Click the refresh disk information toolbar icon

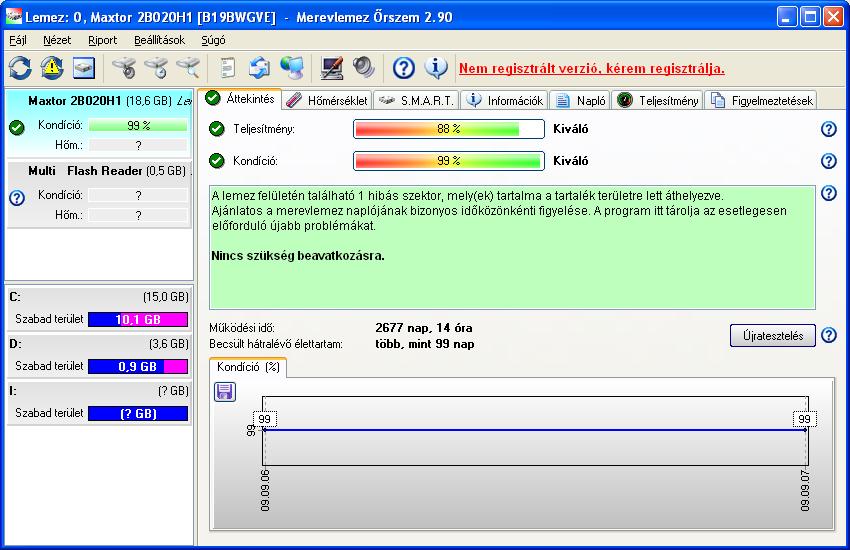[20, 68]
